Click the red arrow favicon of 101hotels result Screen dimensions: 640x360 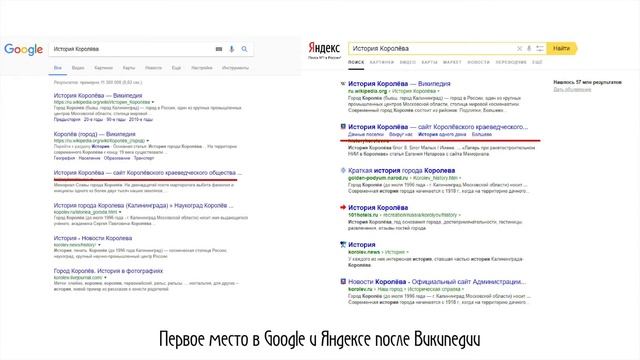coord(343,207)
